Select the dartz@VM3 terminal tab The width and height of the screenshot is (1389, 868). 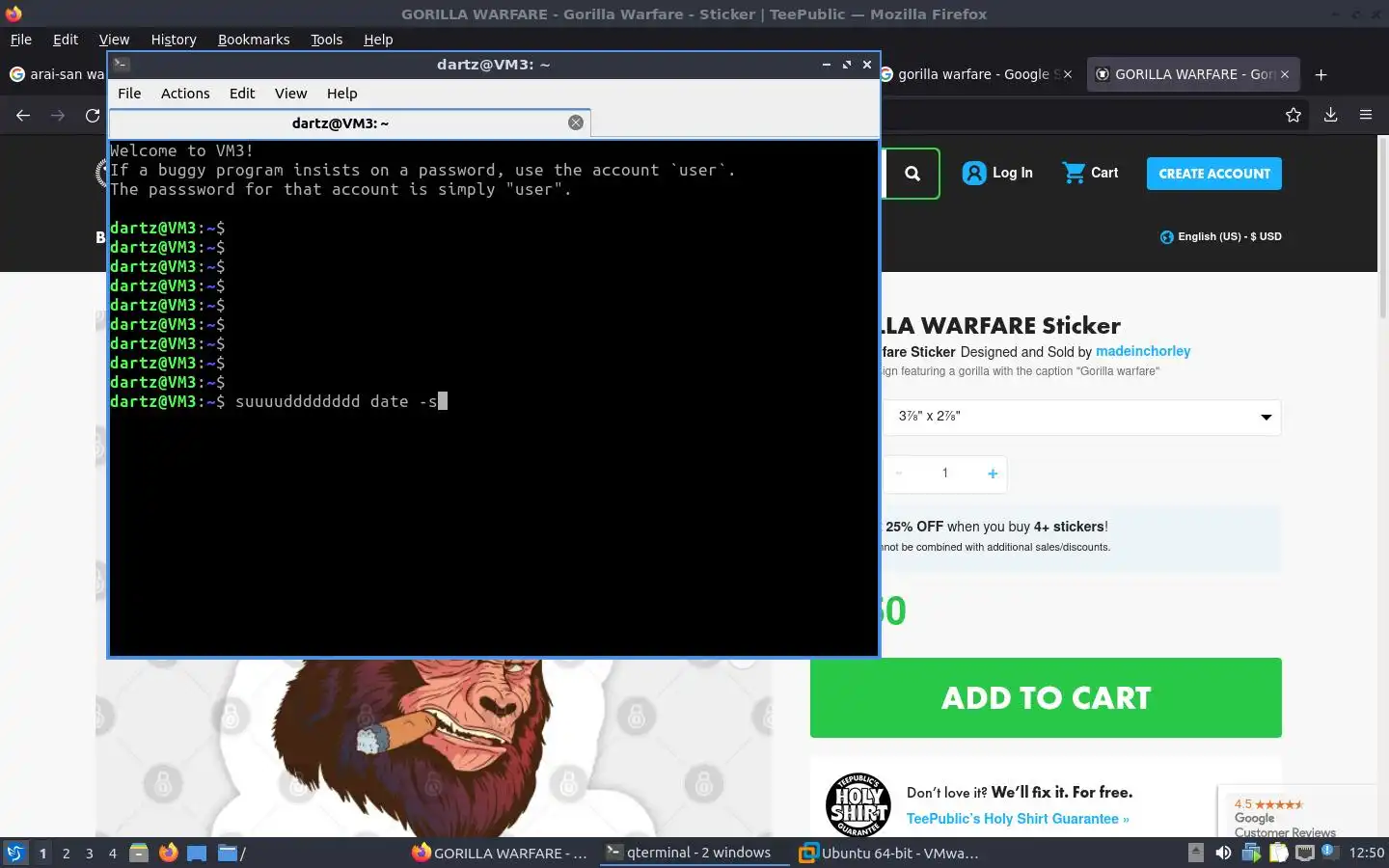coord(349,123)
